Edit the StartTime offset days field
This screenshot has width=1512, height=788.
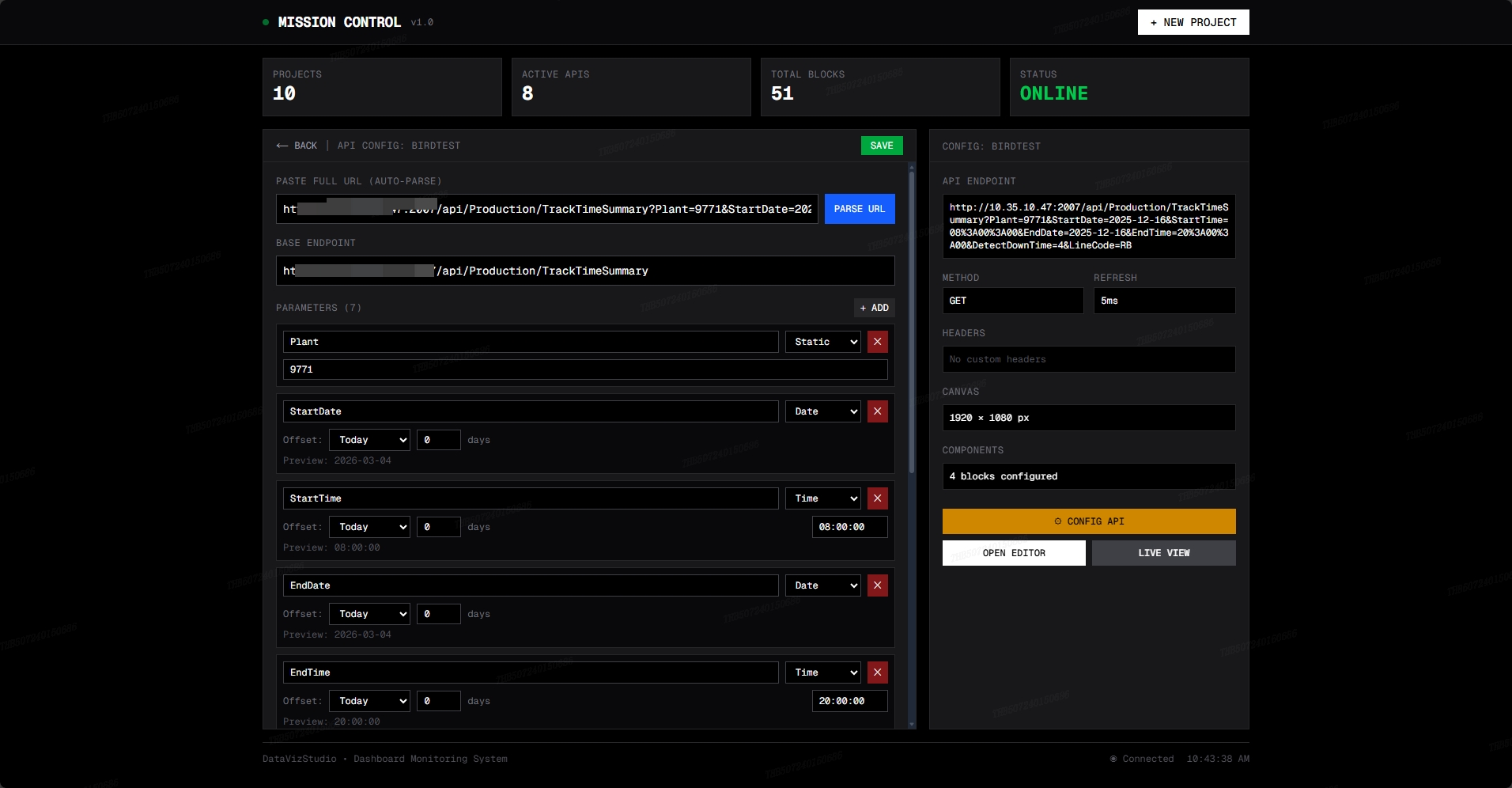(x=438, y=527)
